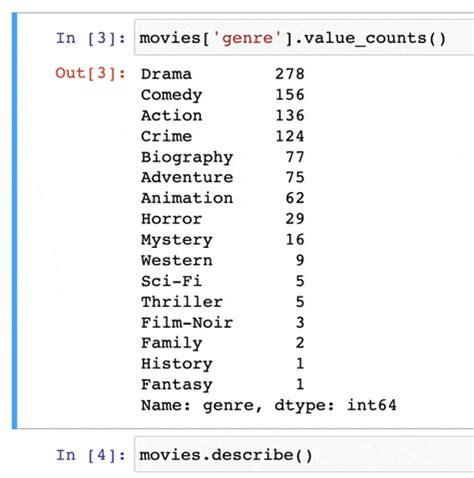The image size is (474, 478).
Task: Click the Drama row in output
Action: (223, 74)
